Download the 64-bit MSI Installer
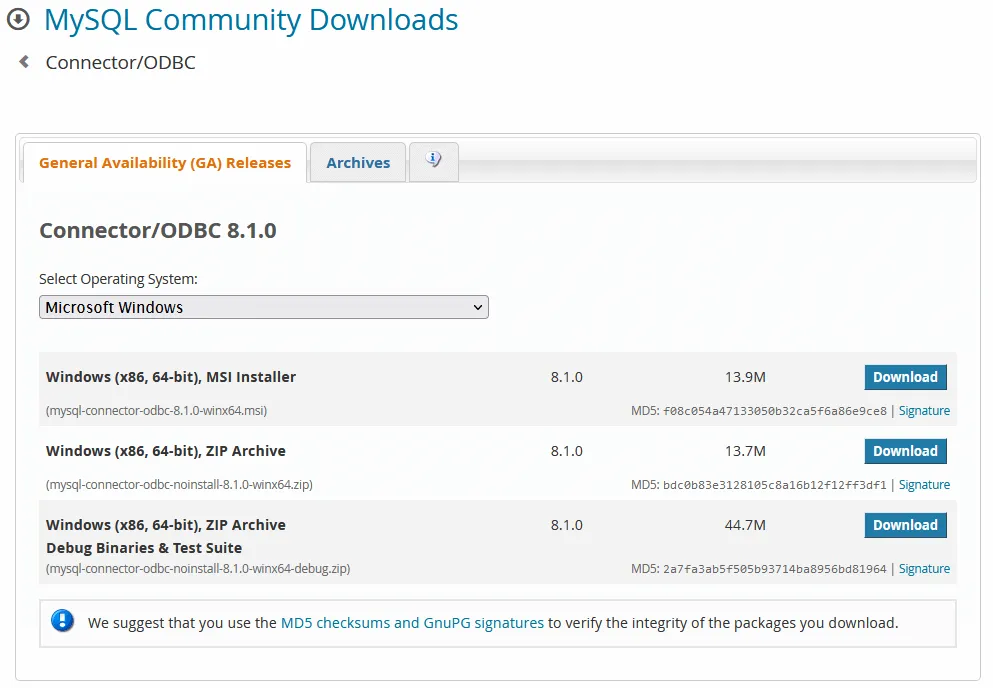 [x=905, y=377]
